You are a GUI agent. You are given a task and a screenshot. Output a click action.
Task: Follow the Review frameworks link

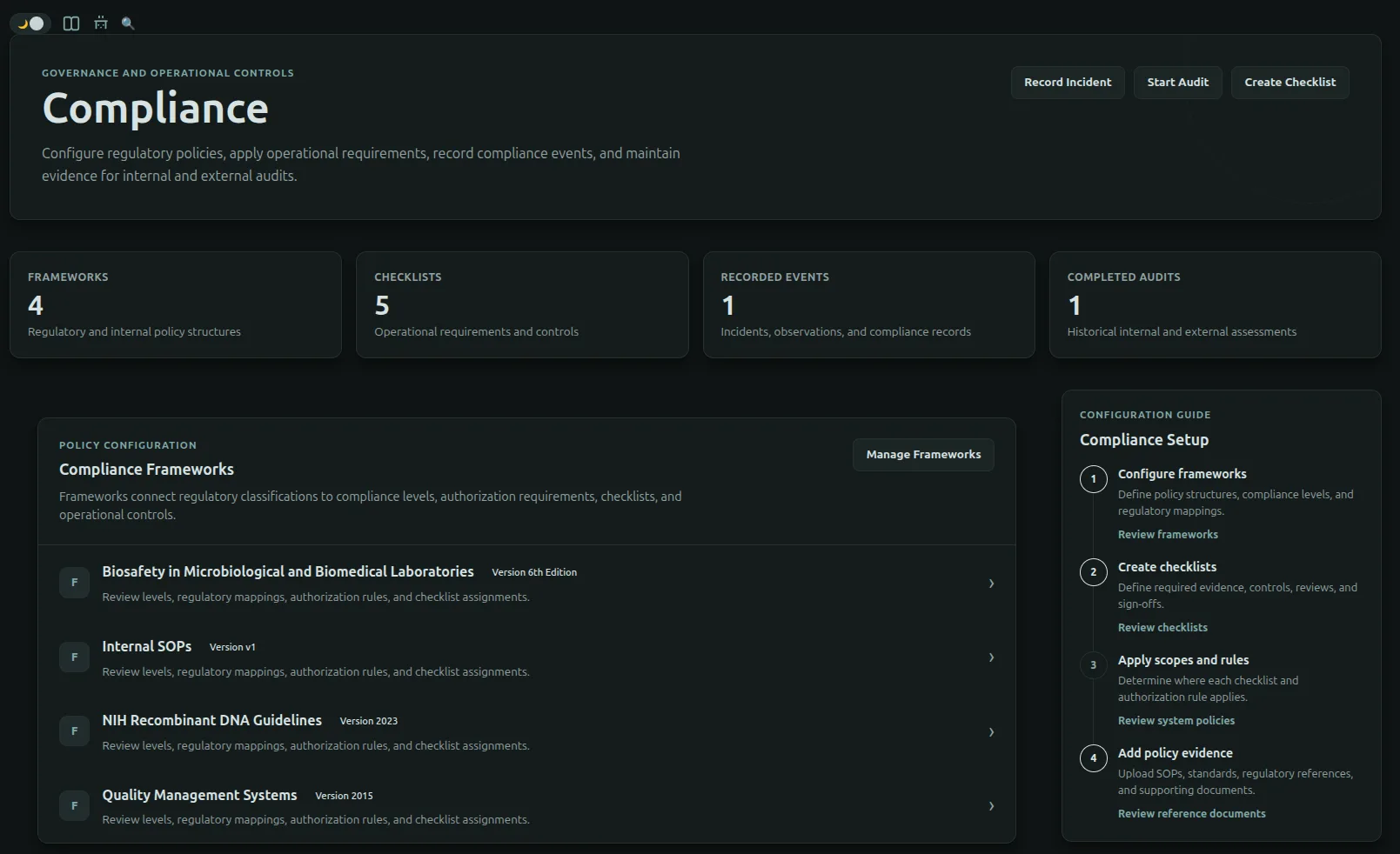1168,535
